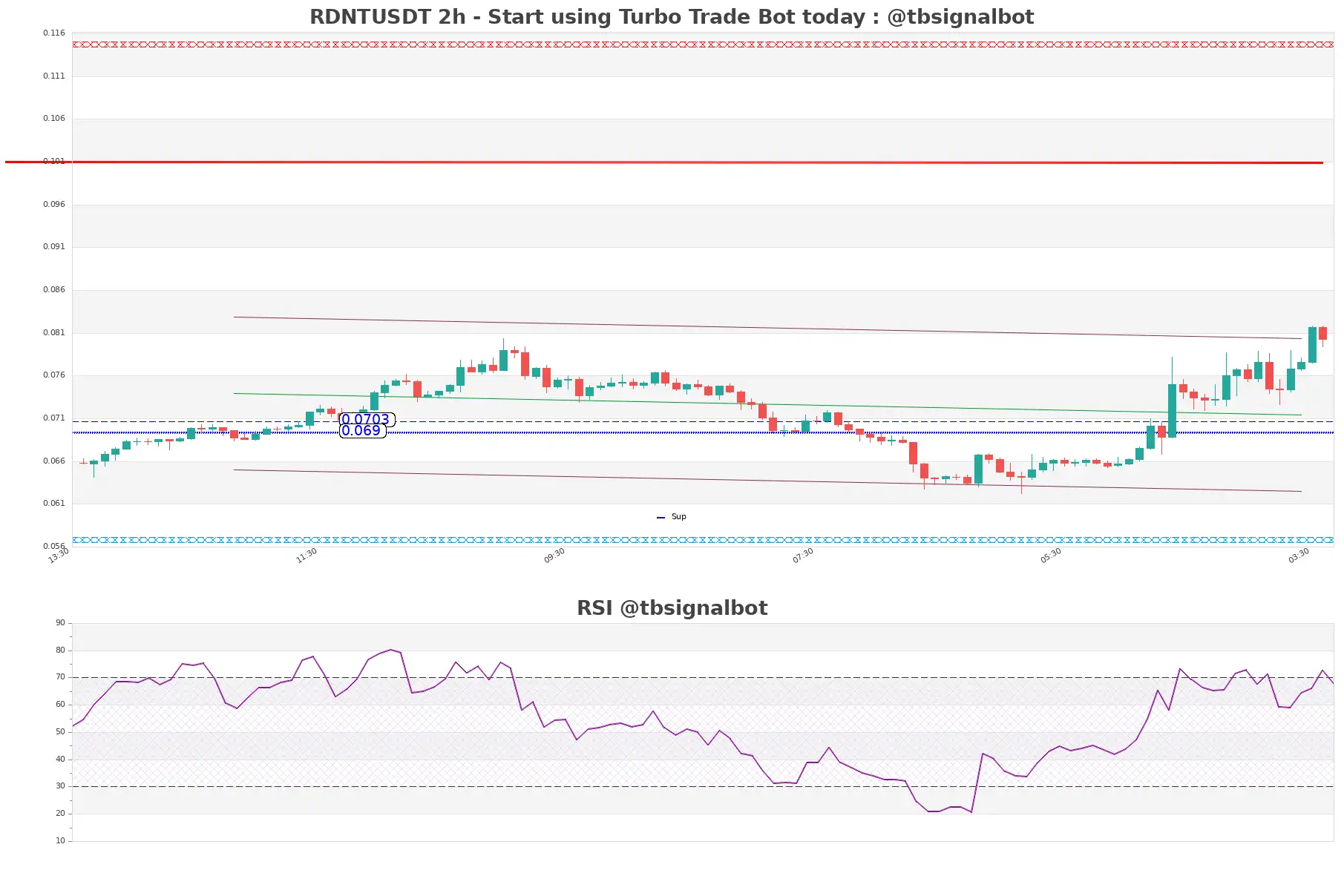Click the 13:30 time axis label
The width and height of the screenshot is (1344, 896).
click(x=59, y=556)
